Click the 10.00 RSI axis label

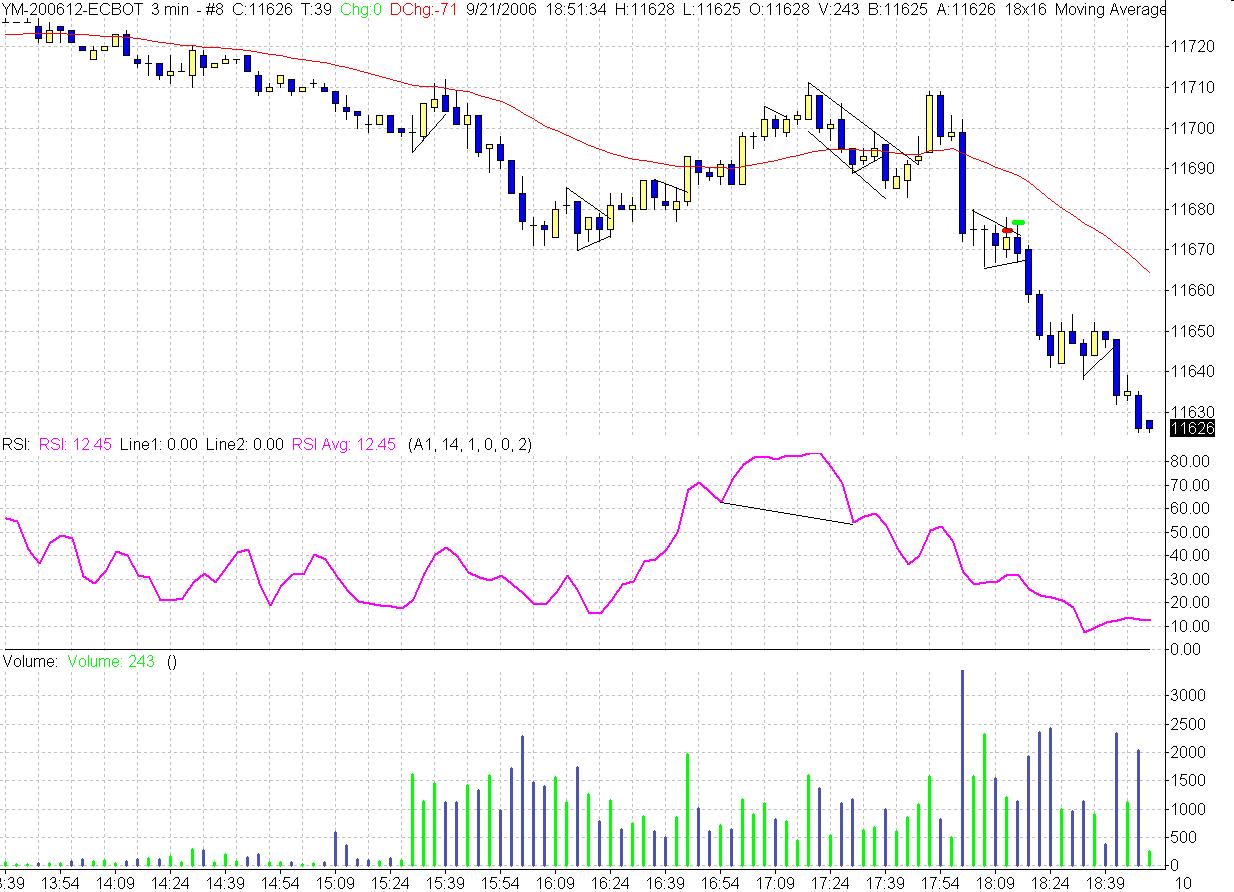[1190, 626]
